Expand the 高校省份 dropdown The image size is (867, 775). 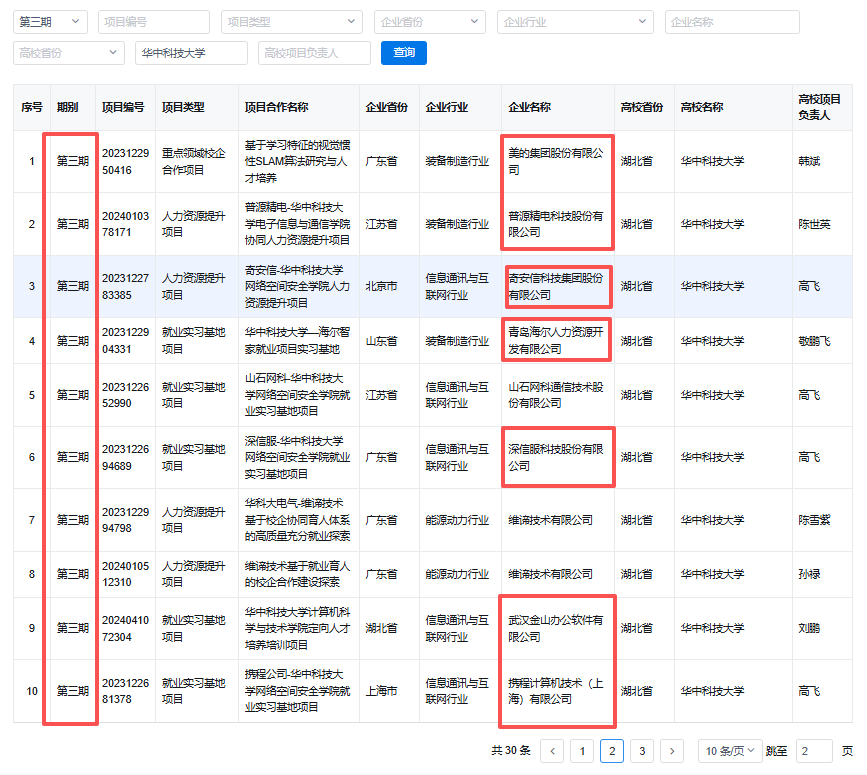coord(69,53)
